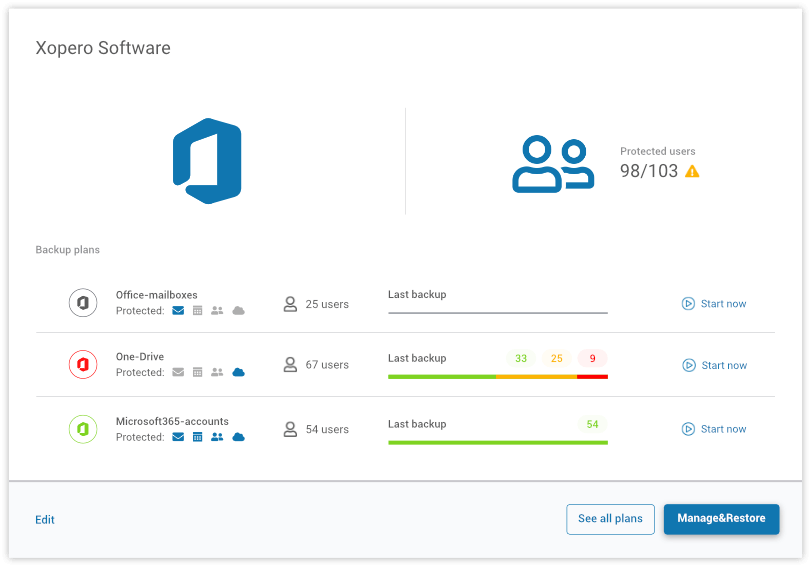Click the green Microsoft365-accounts plan icon

(x=83, y=429)
